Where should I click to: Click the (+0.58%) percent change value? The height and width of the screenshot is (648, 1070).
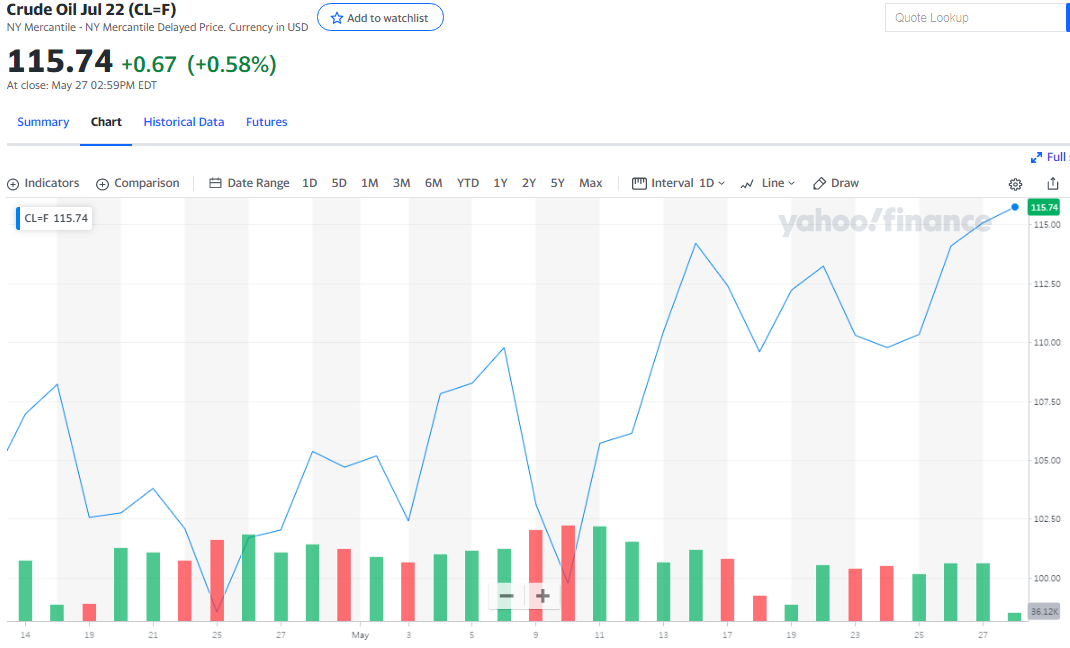pos(232,64)
